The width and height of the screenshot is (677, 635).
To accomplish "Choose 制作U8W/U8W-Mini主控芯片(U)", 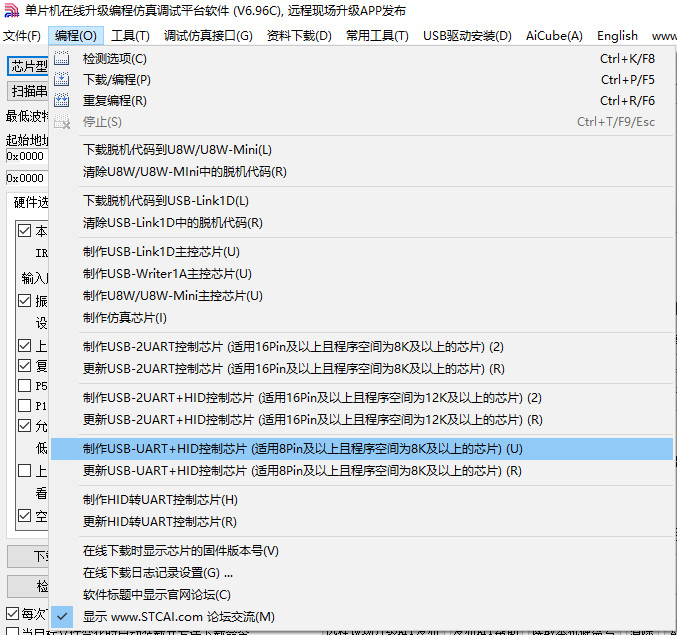I will pyautogui.click(x=362, y=296).
